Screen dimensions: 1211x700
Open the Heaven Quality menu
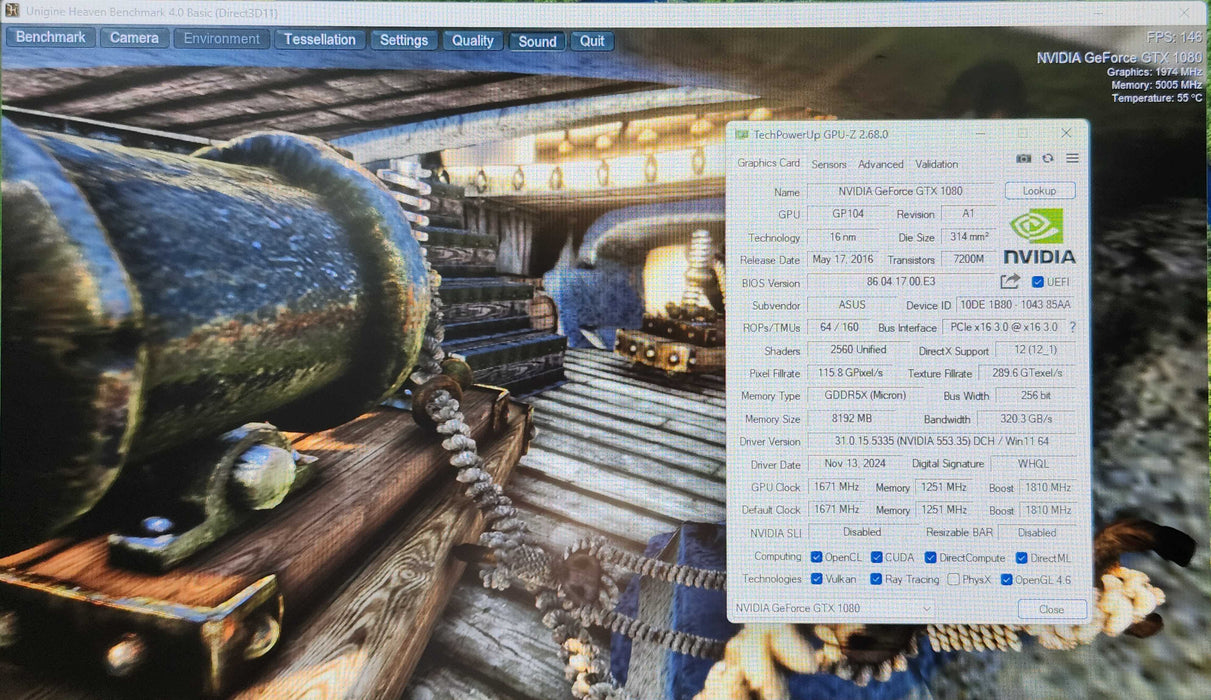click(473, 41)
